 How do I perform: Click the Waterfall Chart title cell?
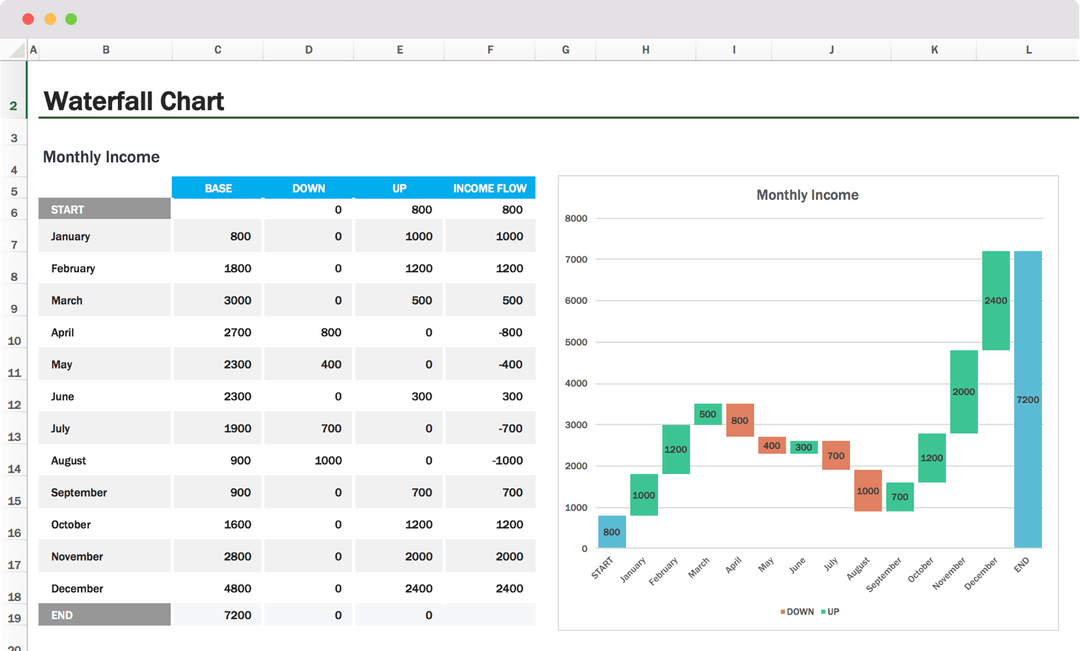point(134,101)
